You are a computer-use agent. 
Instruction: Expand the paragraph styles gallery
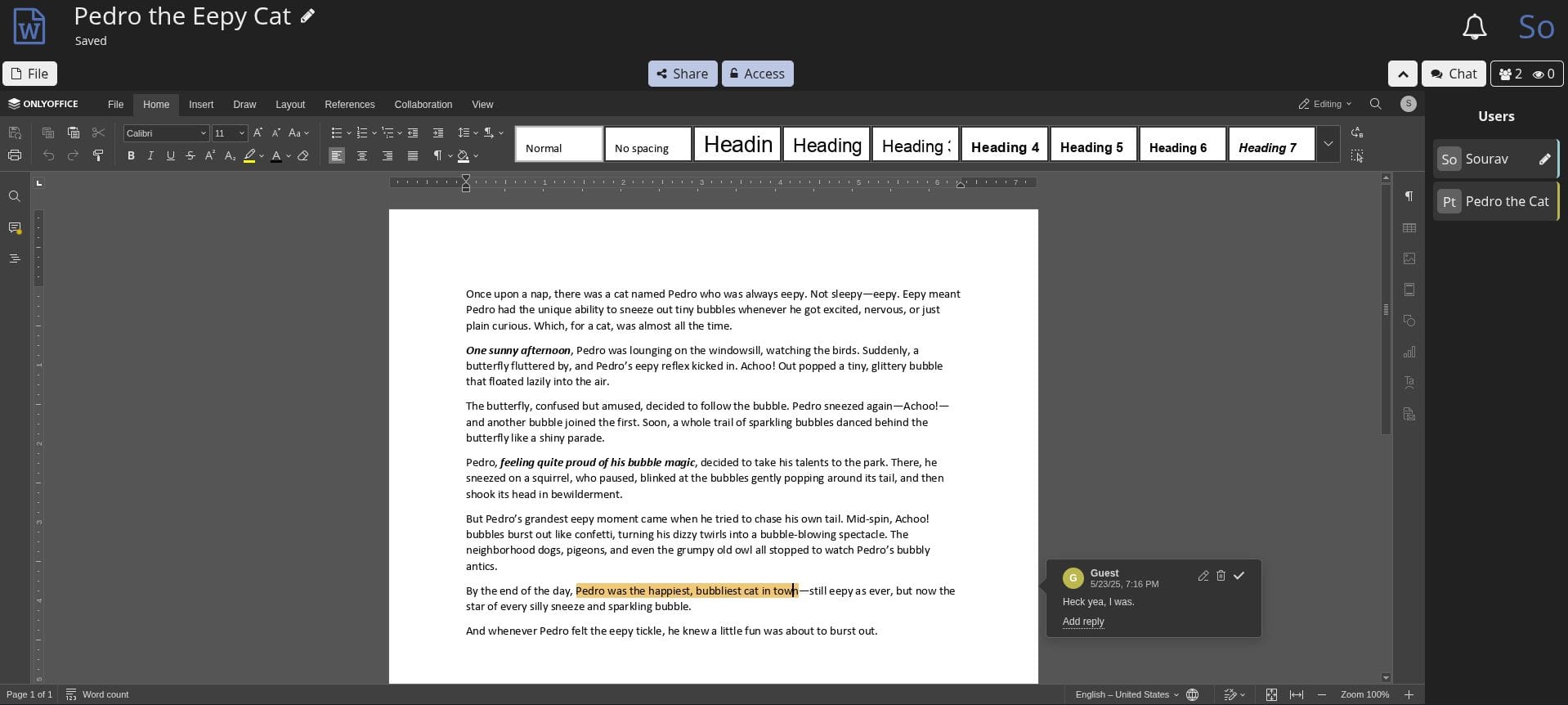coord(1328,144)
